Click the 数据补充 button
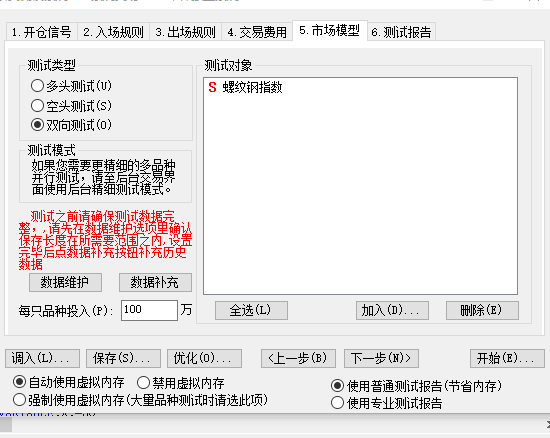Viewport: 550px width, 438px height. [155, 282]
